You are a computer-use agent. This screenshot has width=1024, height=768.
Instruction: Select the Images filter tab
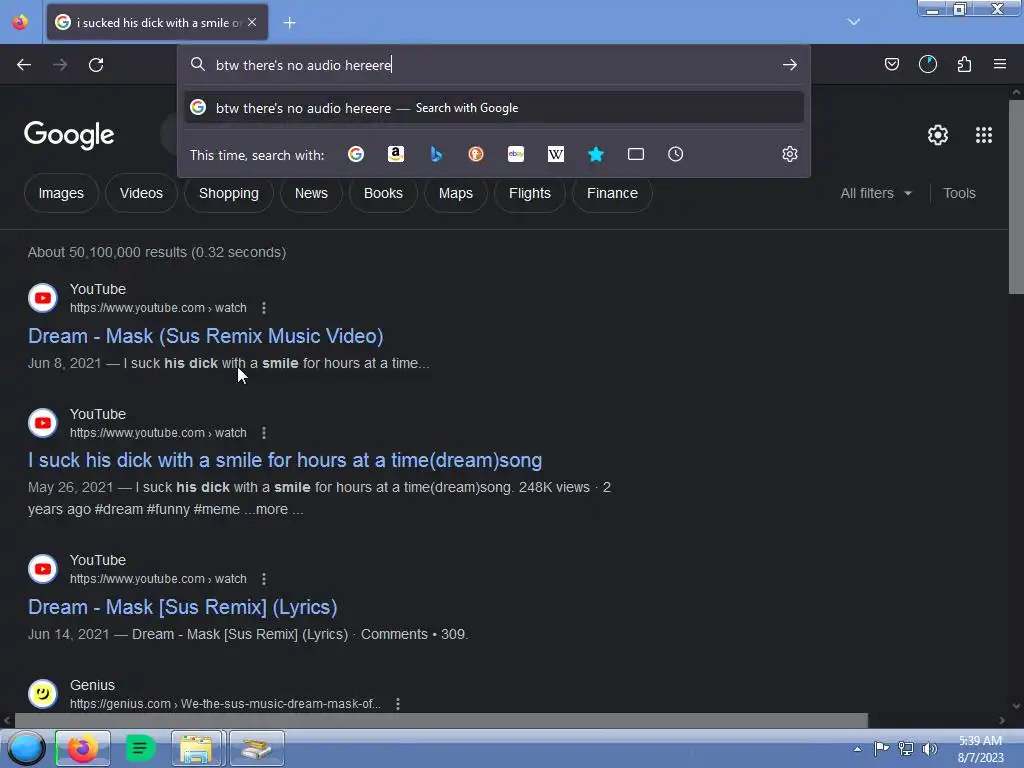pos(61,193)
